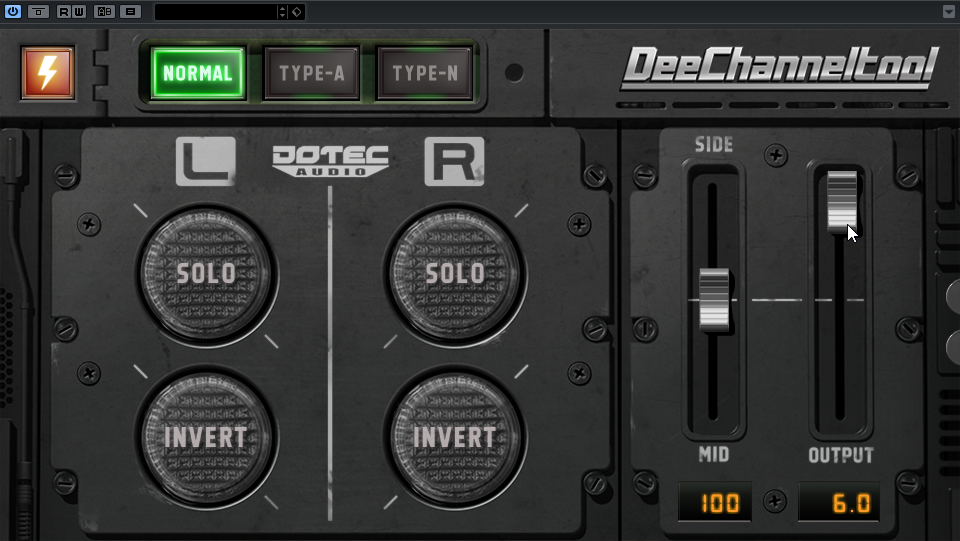Click the Output value display showing 6.0

click(x=839, y=502)
